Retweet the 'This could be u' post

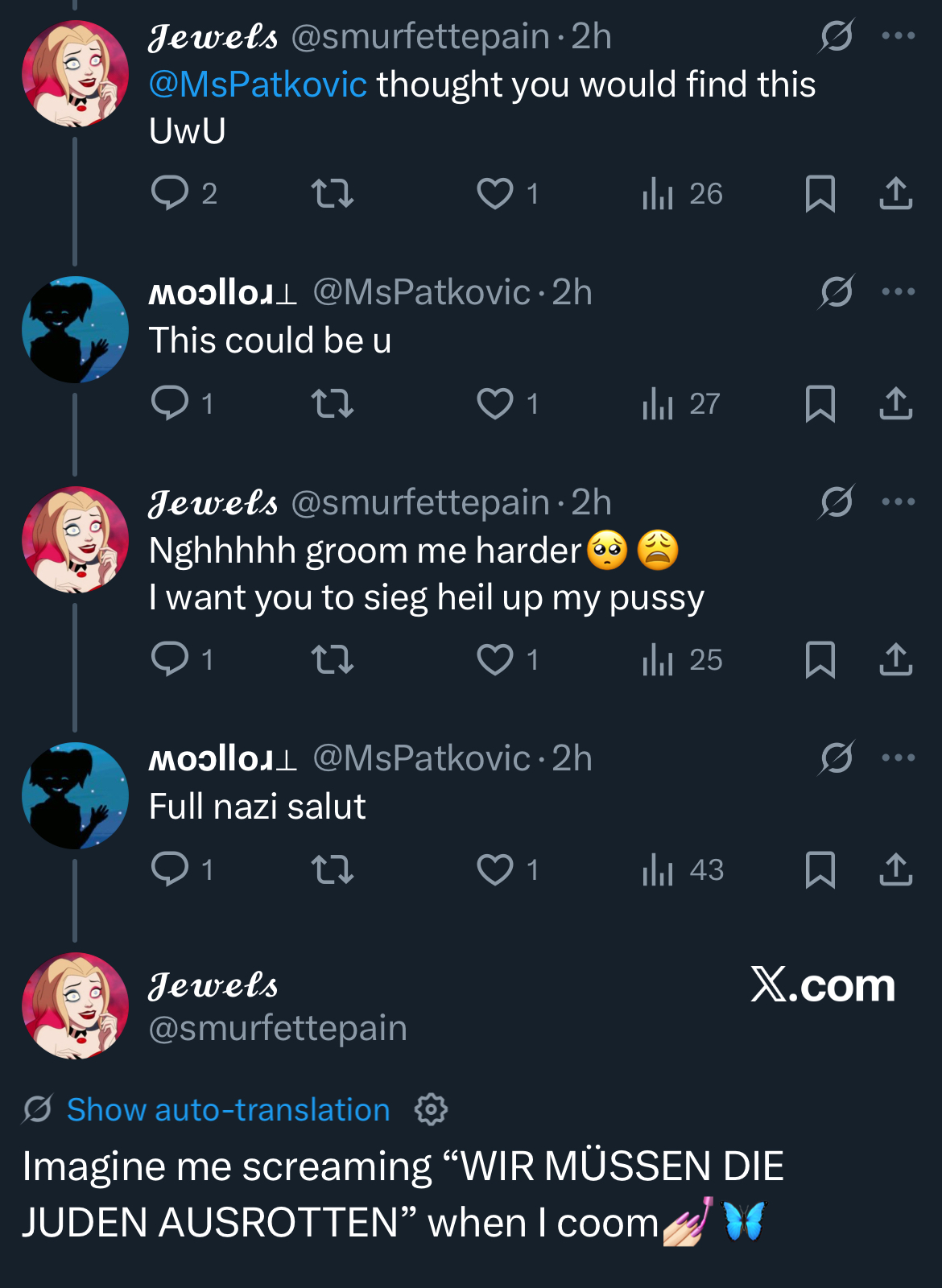[x=333, y=403]
